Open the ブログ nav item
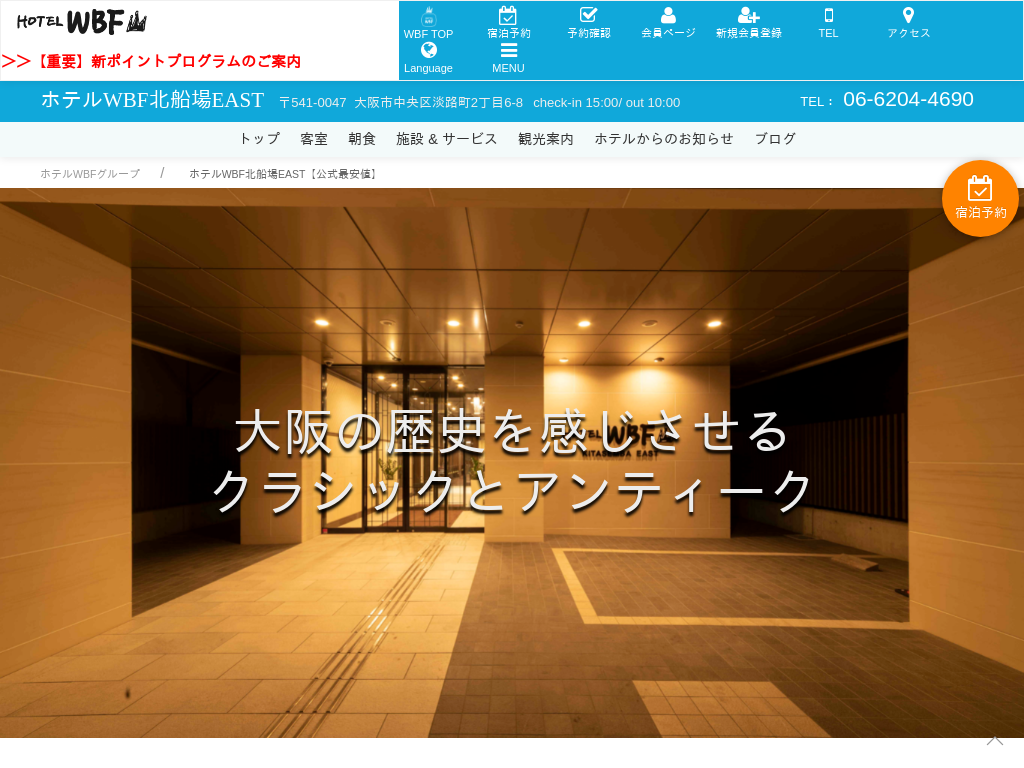The image size is (1024, 768). pyautogui.click(x=775, y=138)
